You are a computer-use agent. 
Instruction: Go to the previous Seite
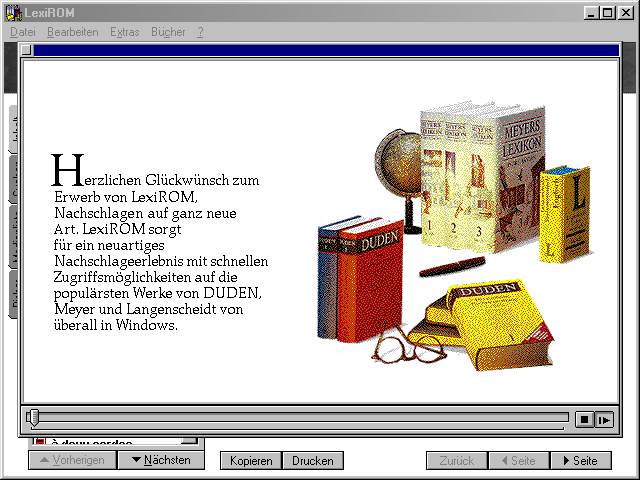[x=519, y=460]
